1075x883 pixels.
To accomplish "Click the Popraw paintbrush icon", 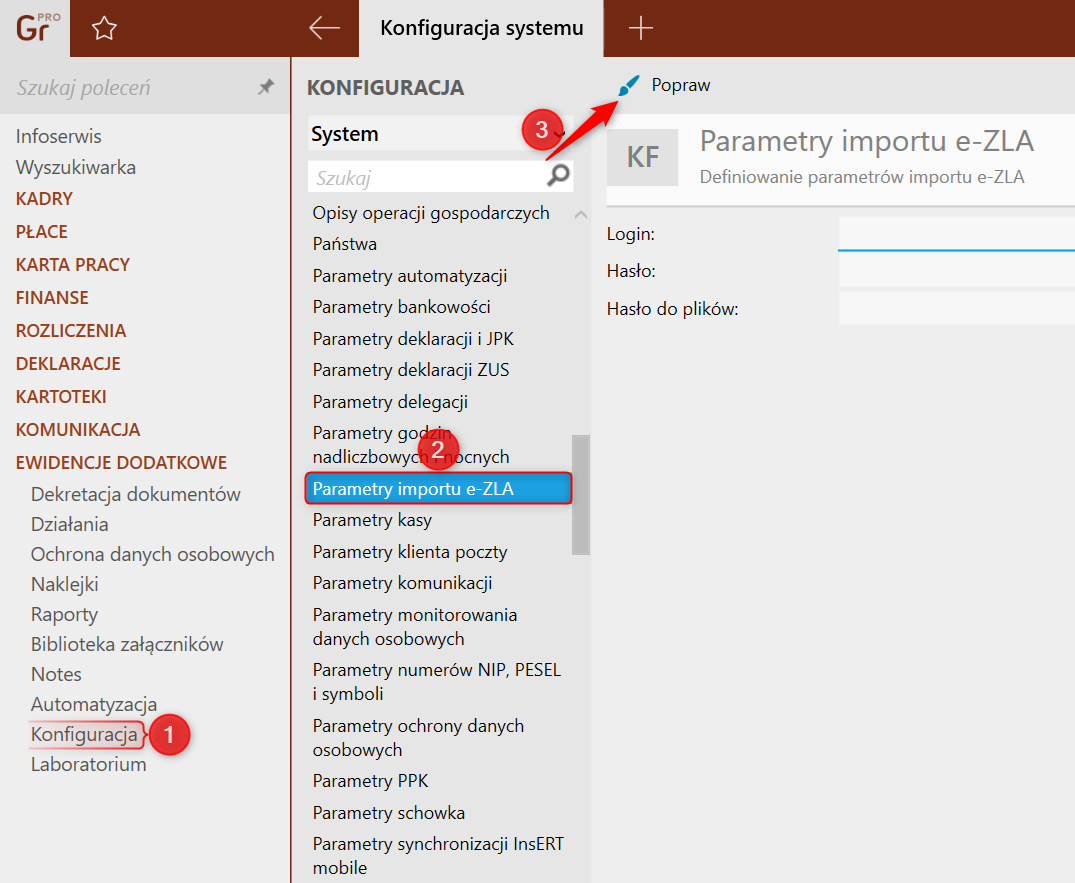I will 629,86.
